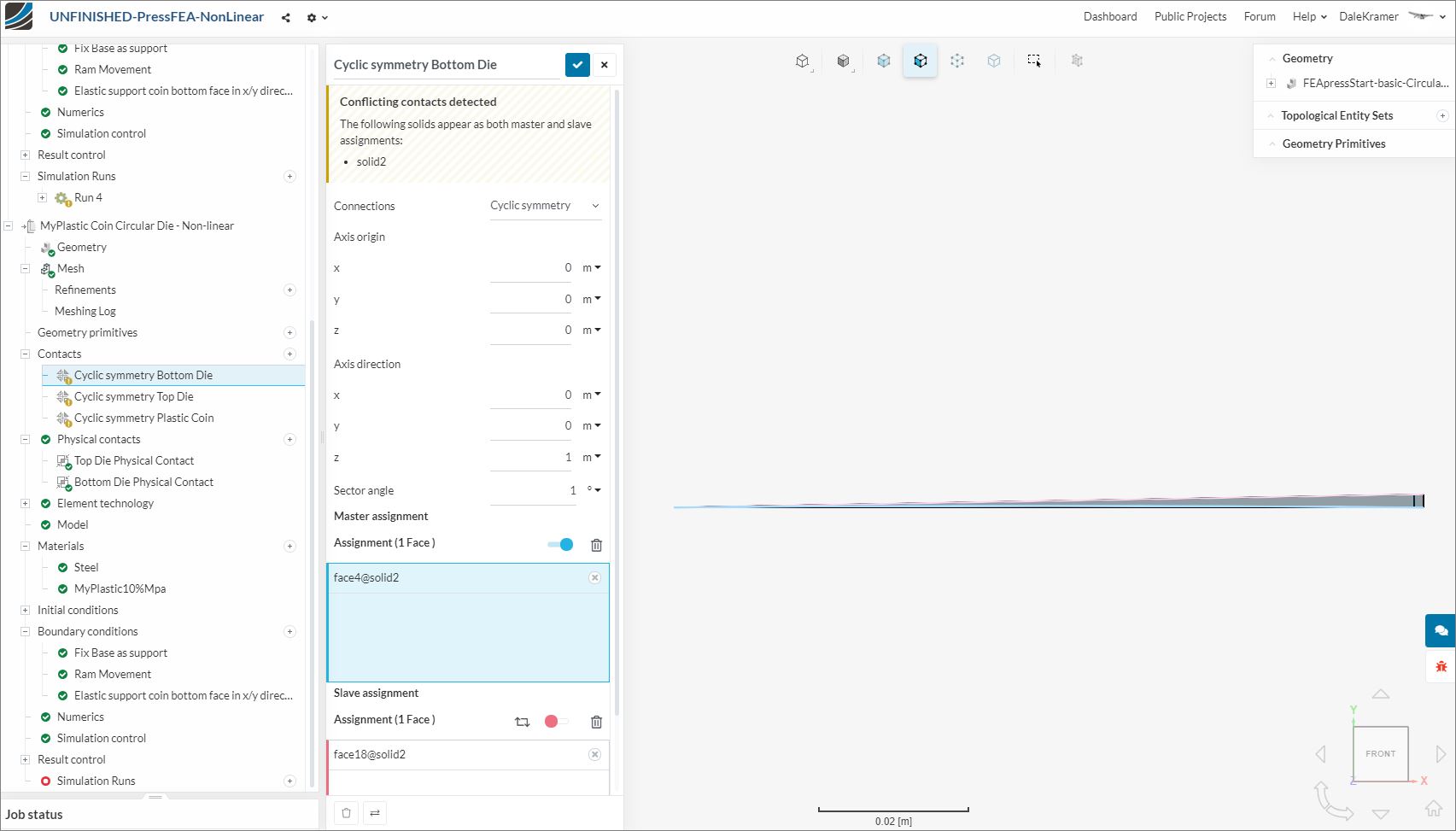Choose the pale outline cube selection mode
Screen dimensions: 1456x831
click(994, 61)
